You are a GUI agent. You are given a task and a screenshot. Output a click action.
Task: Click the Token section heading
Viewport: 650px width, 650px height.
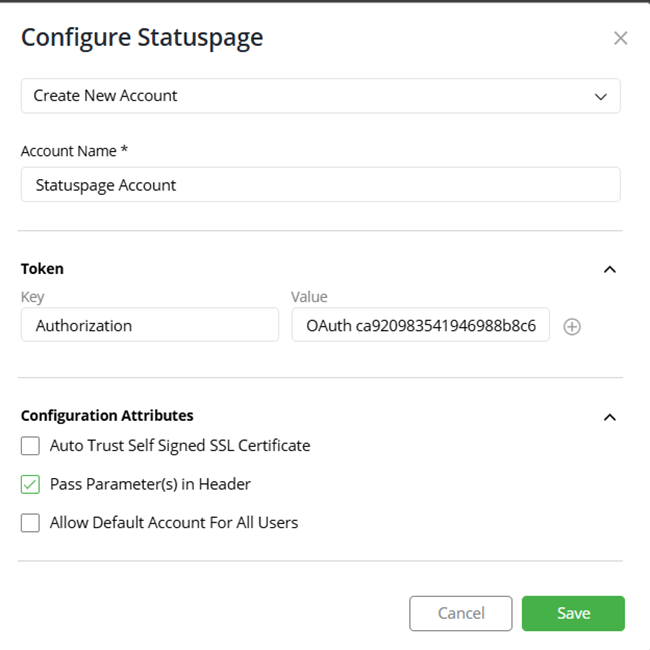pos(42,269)
